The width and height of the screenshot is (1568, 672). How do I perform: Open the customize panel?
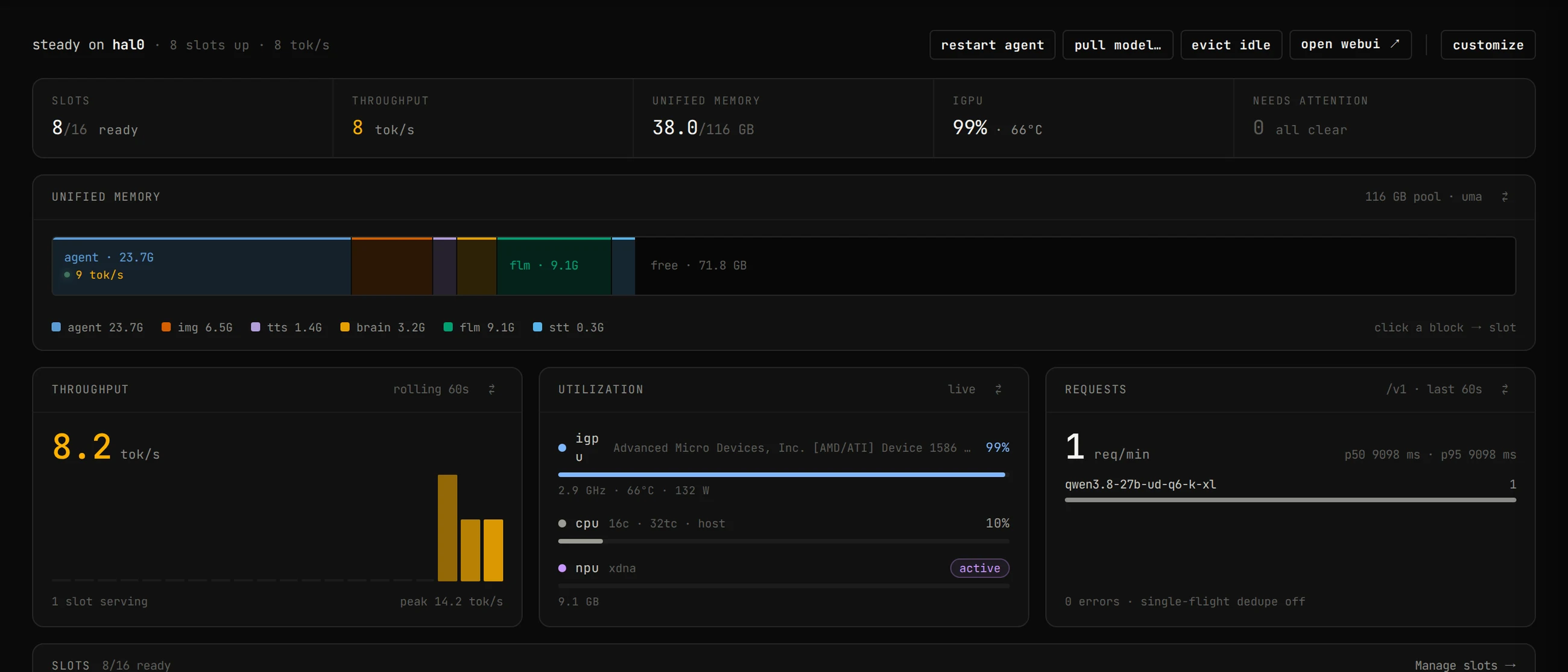coord(1488,45)
